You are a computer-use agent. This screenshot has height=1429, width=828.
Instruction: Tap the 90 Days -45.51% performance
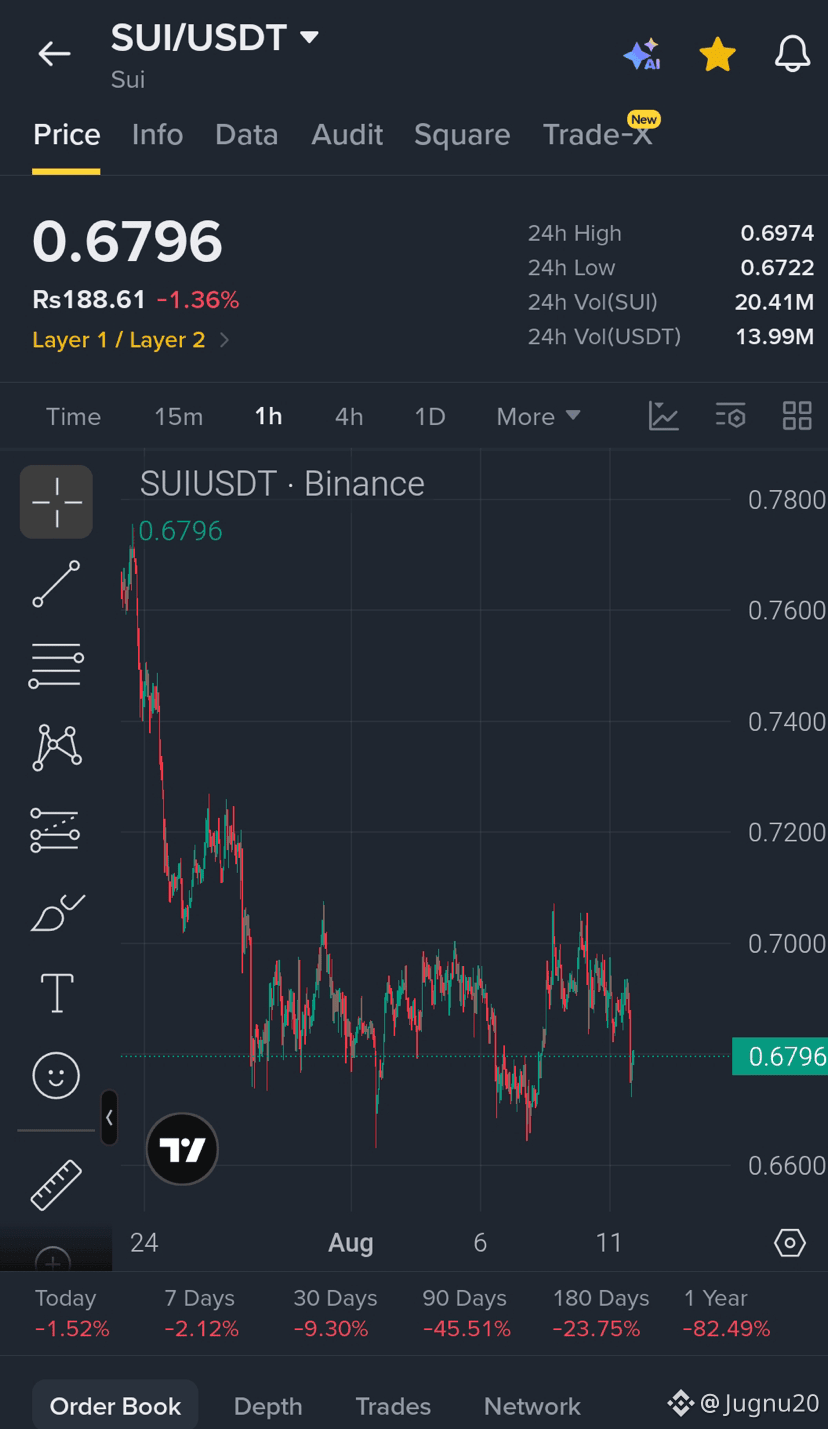click(466, 1313)
